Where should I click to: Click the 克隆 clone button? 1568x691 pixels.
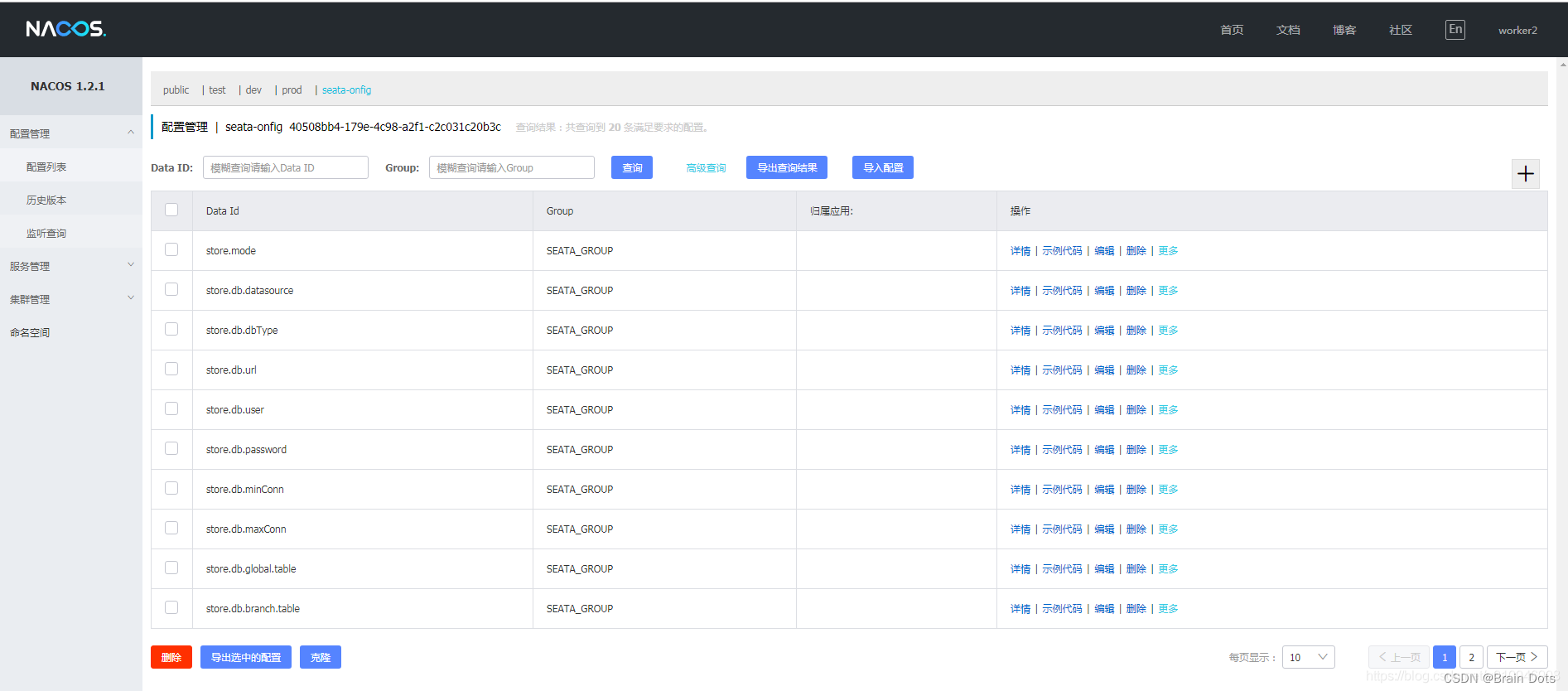click(321, 657)
